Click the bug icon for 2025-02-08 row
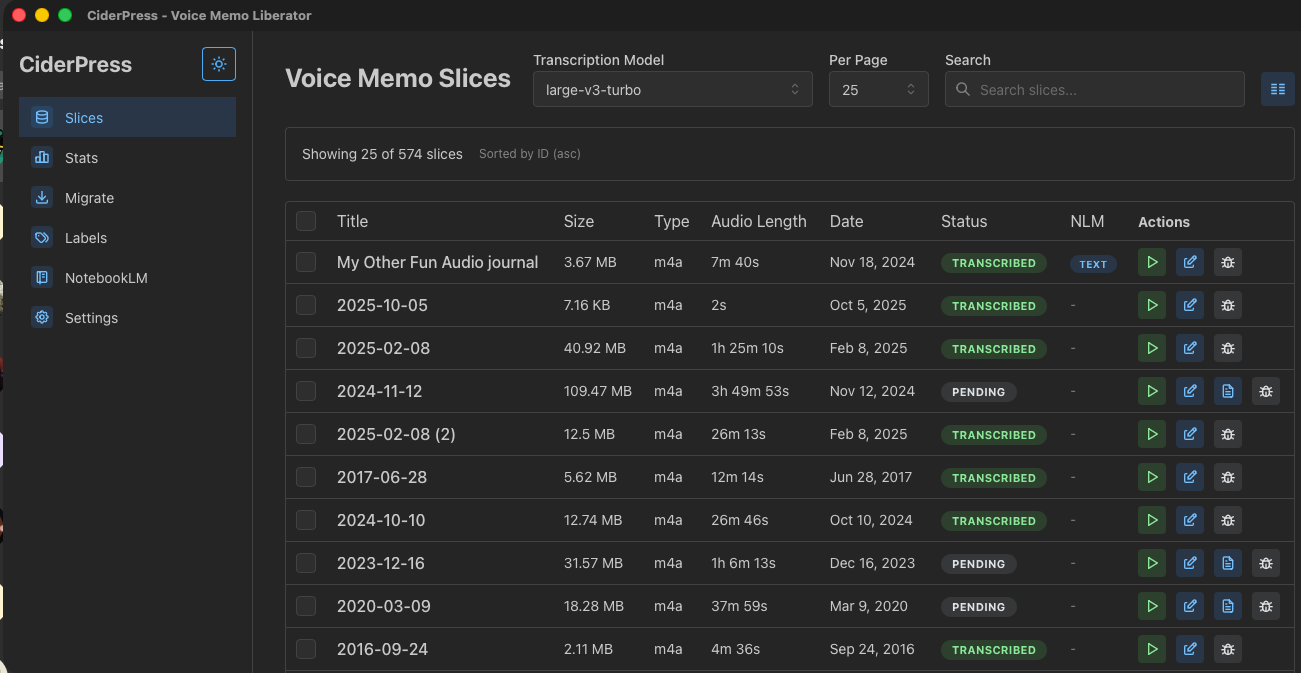 click(1228, 349)
